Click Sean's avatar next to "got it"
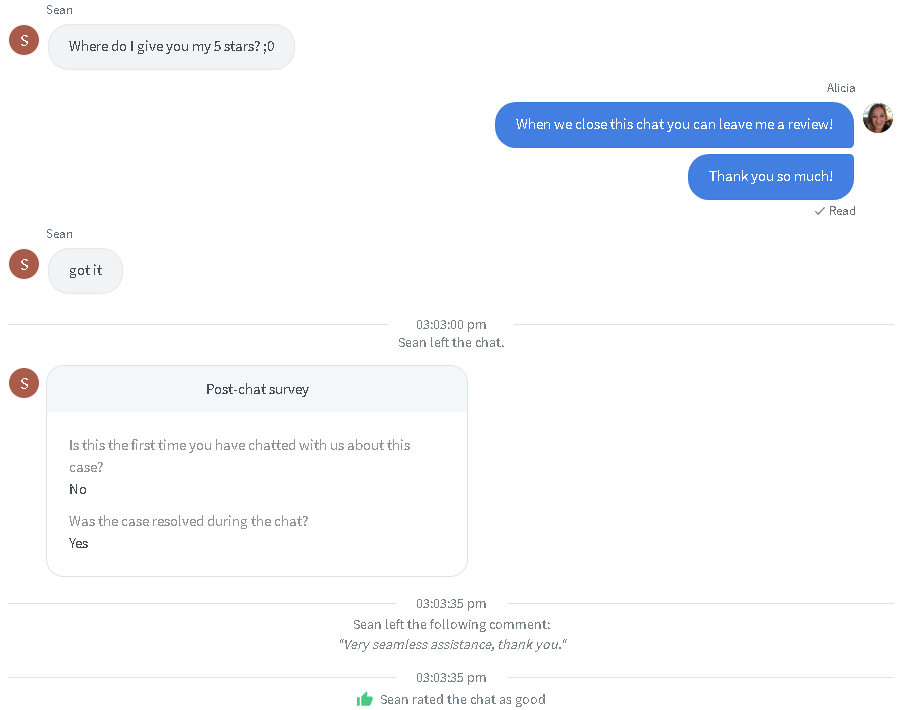 coord(24,264)
